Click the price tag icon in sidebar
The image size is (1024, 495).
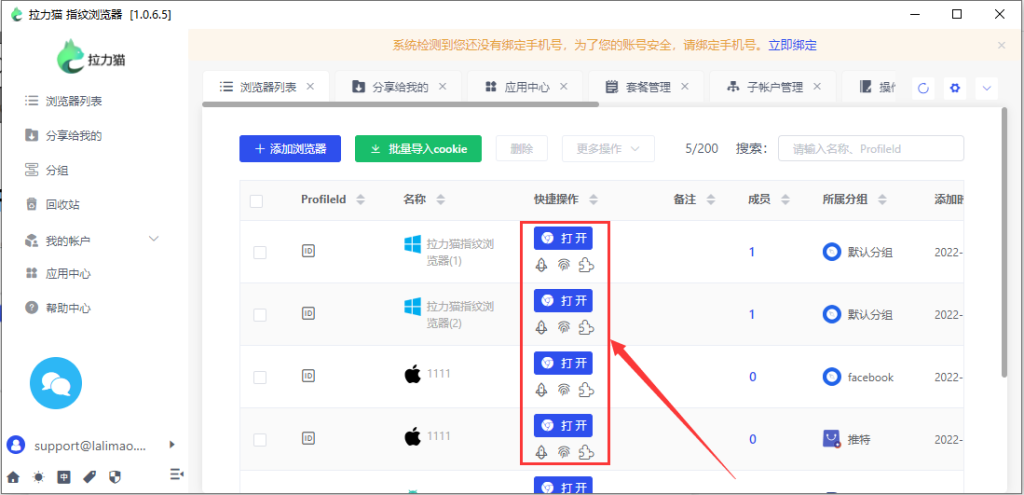point(89,477)
